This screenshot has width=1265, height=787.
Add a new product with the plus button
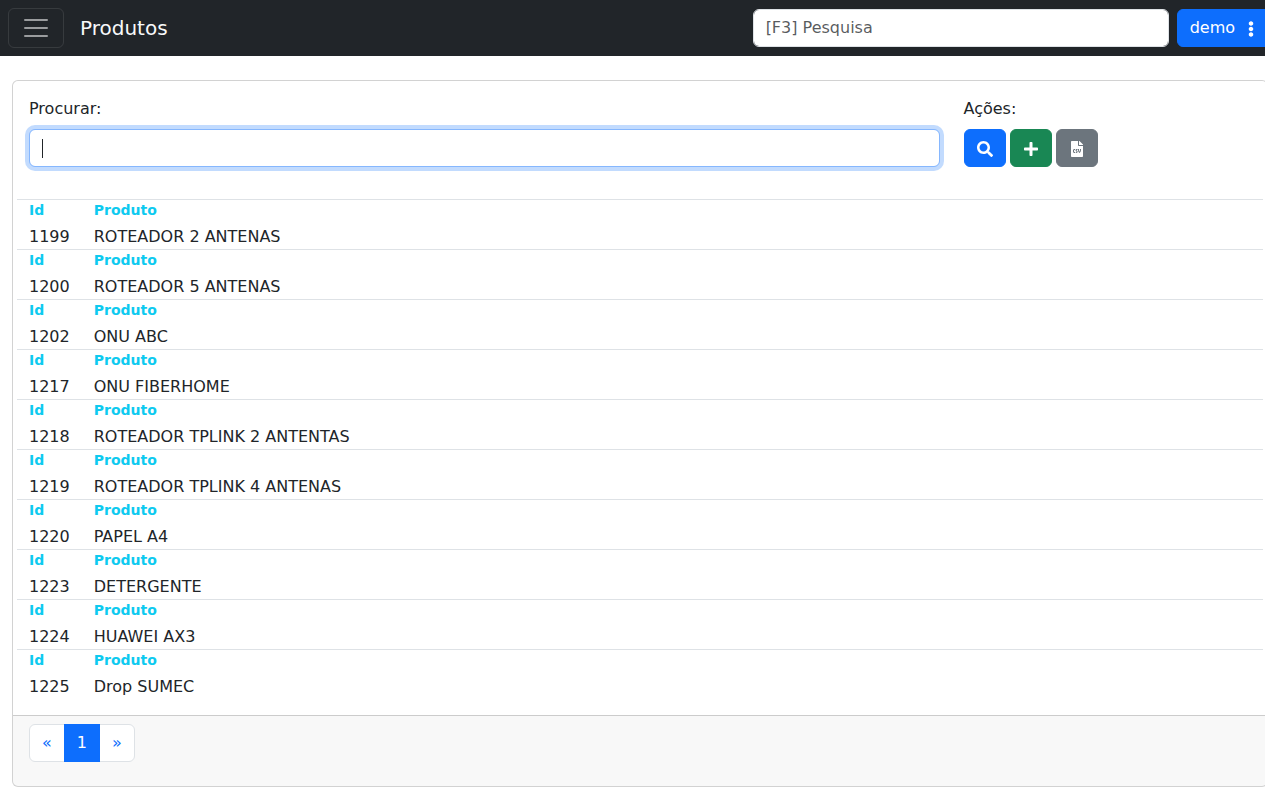click(x=1031, y=148)
